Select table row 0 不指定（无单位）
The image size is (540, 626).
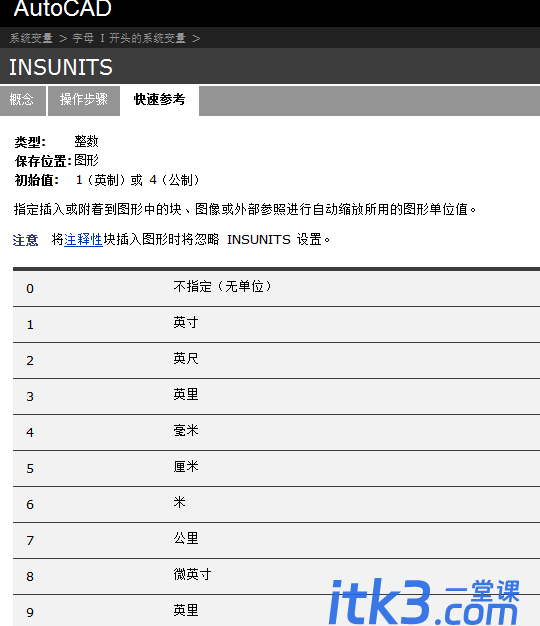coord(276,288)
